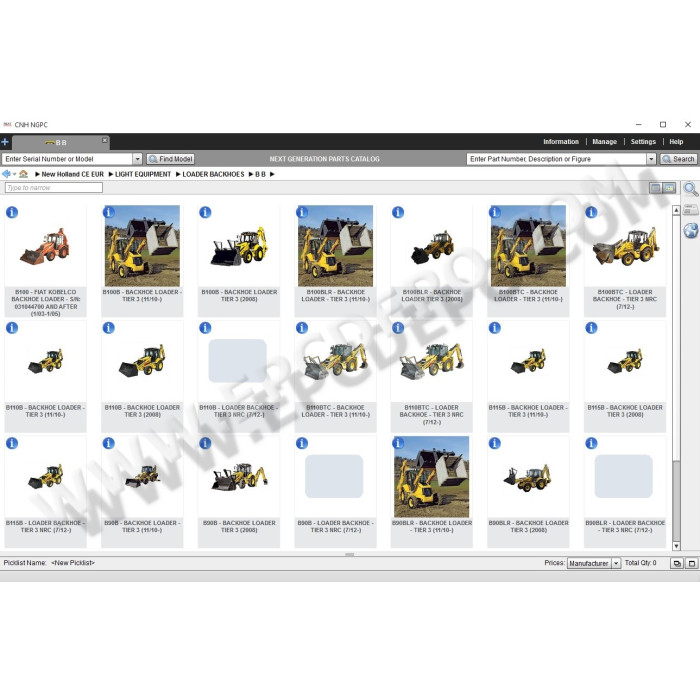Show info for B115B Backhoe Loader Tier 3 (11/10-)
Screen dimensions: 700x700
click(495, 328)
